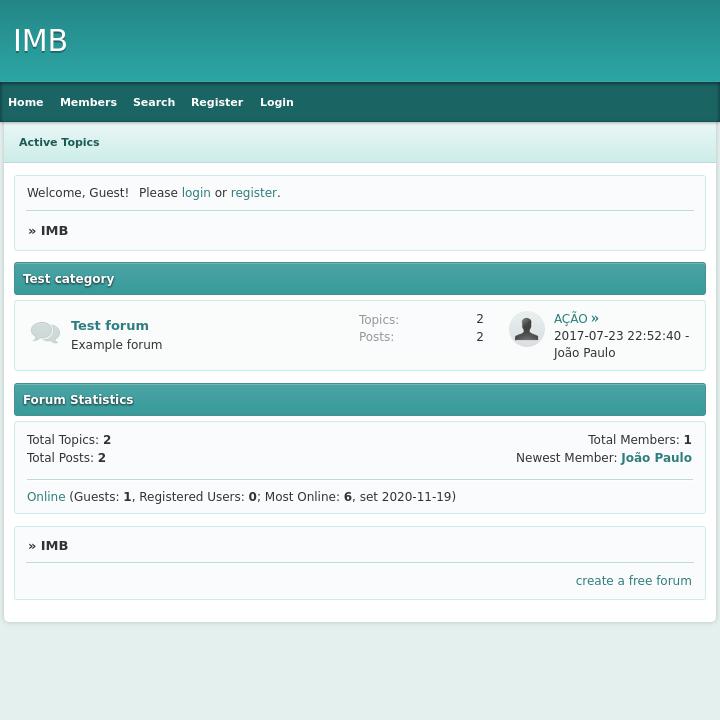
Task: Click IMB breadcrumb above create a free forum
Action: point(54,546)
